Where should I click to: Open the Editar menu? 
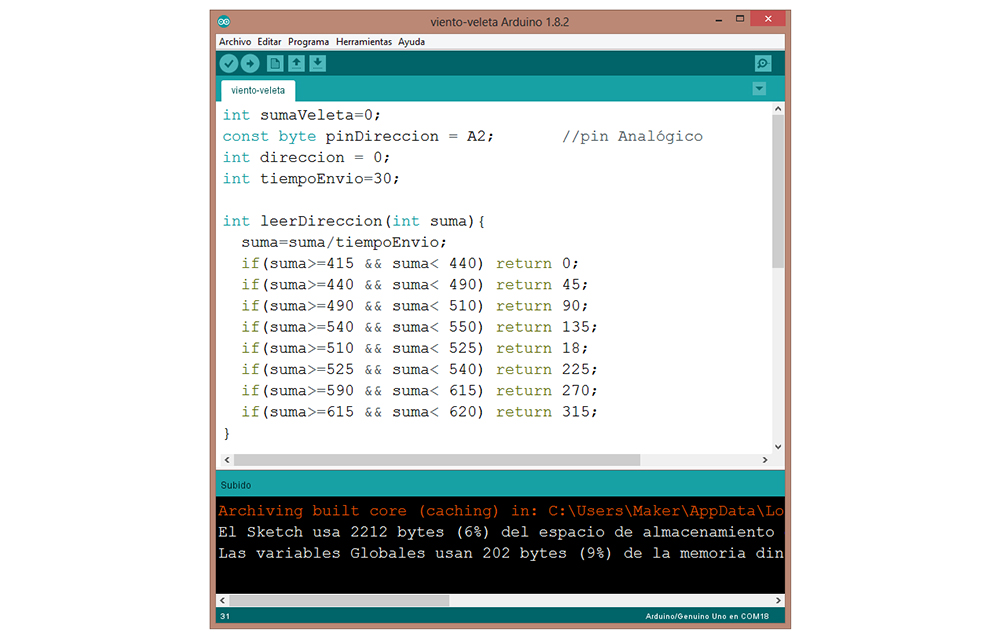point(269,42)
